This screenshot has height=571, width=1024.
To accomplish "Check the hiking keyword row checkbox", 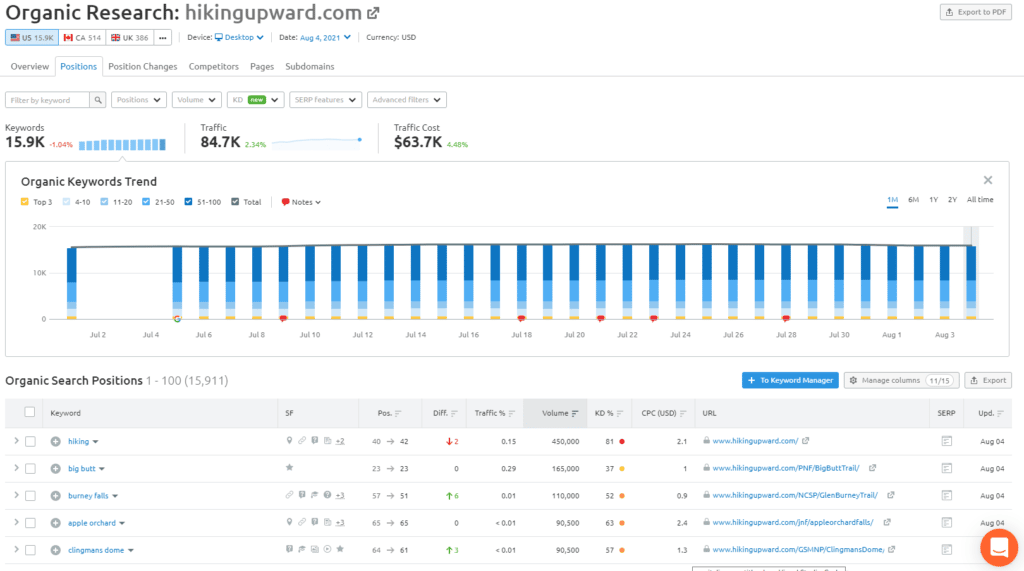I will click(31, 442).
